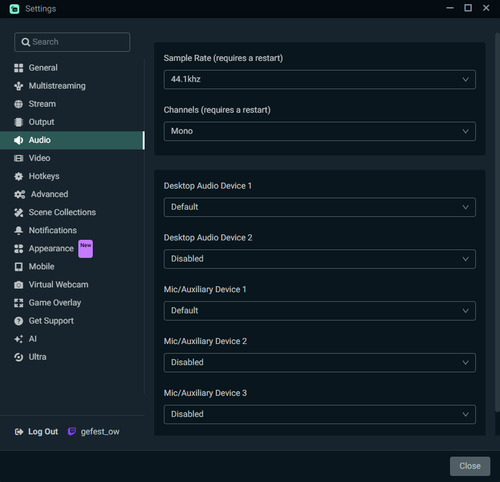The height and width of the screenshot is (482, 500).
Task: Click the Notifications bell icon
Action: coord(19,230)
